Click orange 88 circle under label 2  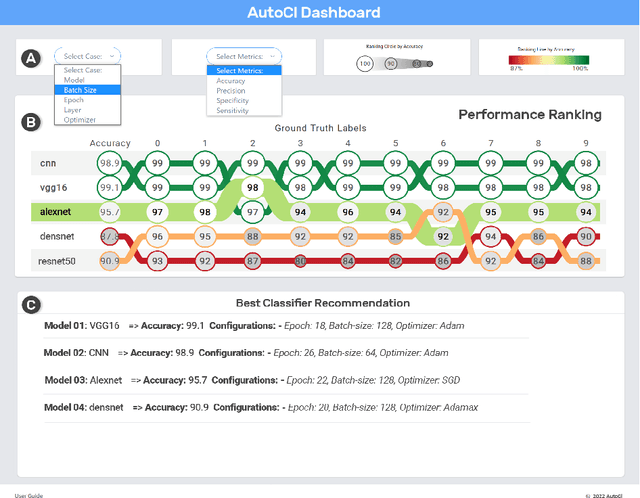point(253,236)
